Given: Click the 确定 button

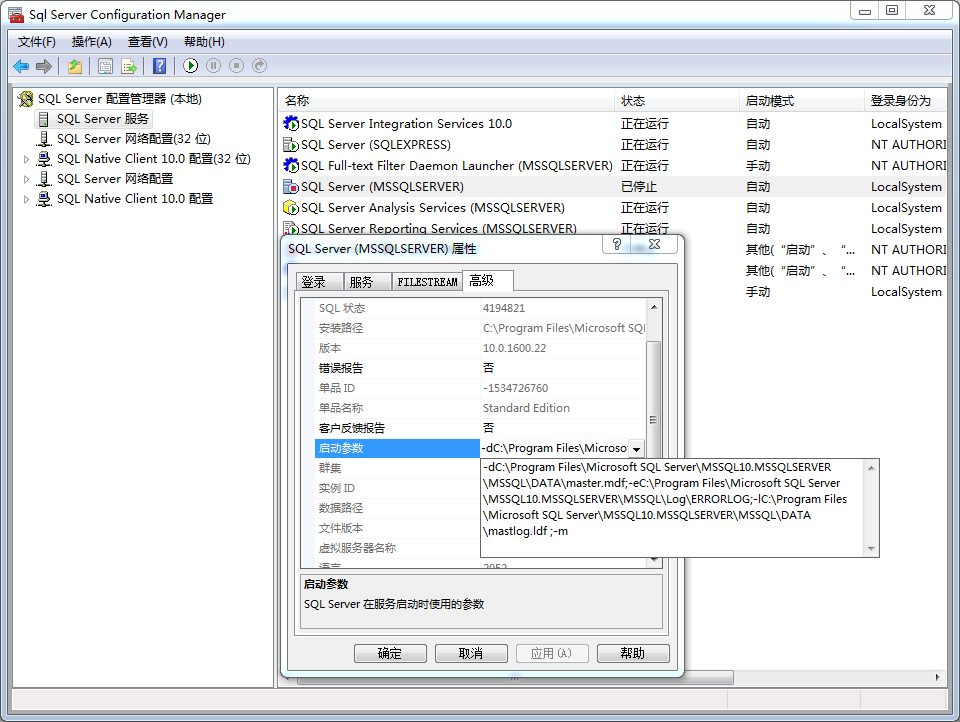Looking at the screenshot, I should click(x=390, y=653).
